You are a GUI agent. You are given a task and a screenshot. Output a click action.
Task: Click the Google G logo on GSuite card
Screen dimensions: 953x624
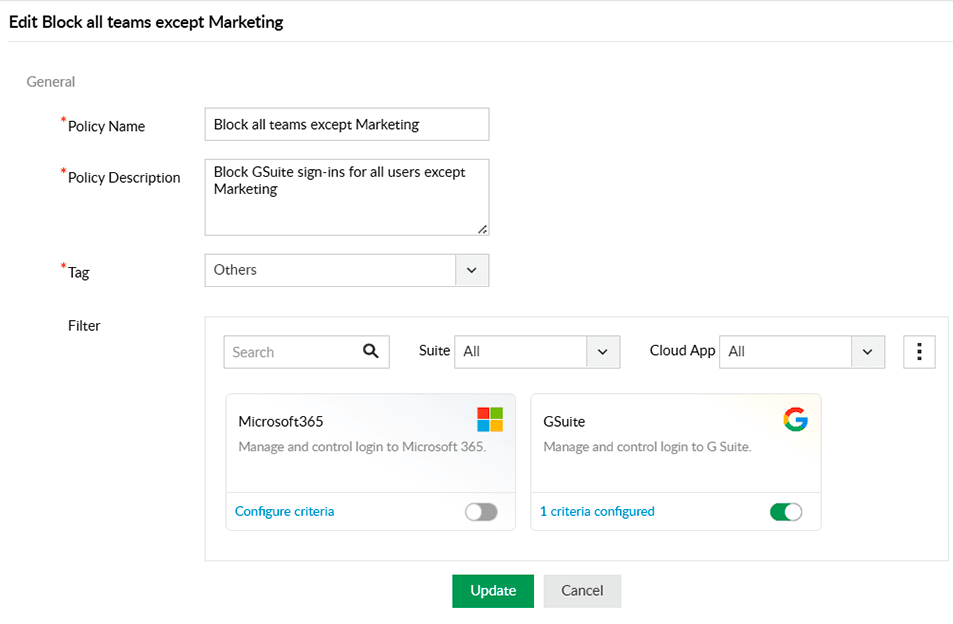click(795, 419)
